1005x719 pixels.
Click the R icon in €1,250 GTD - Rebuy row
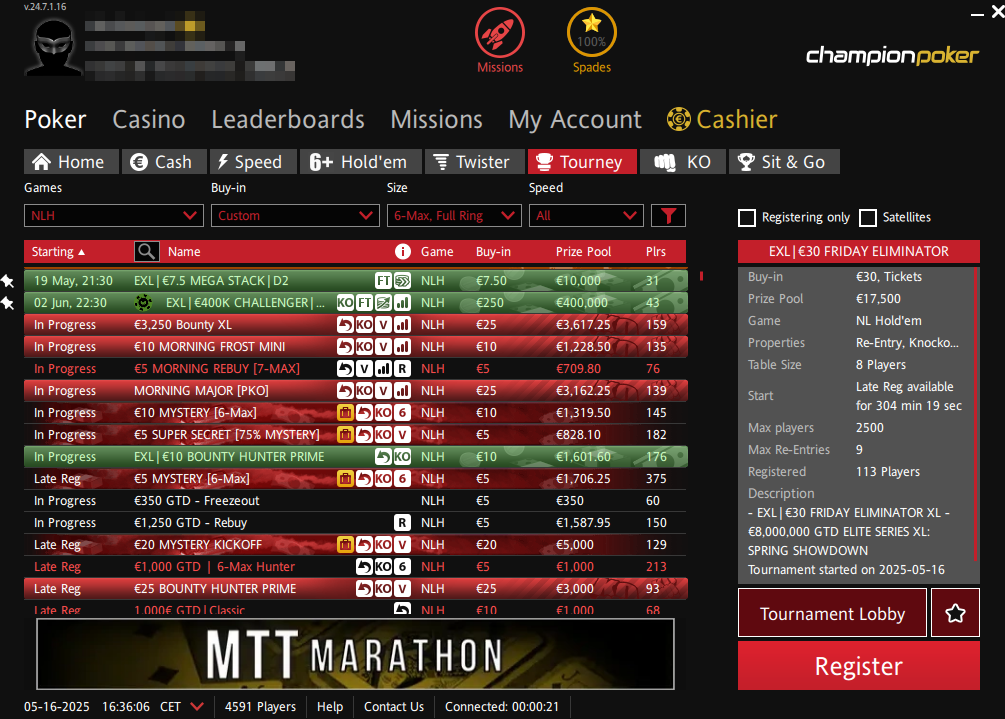point(402,523)
